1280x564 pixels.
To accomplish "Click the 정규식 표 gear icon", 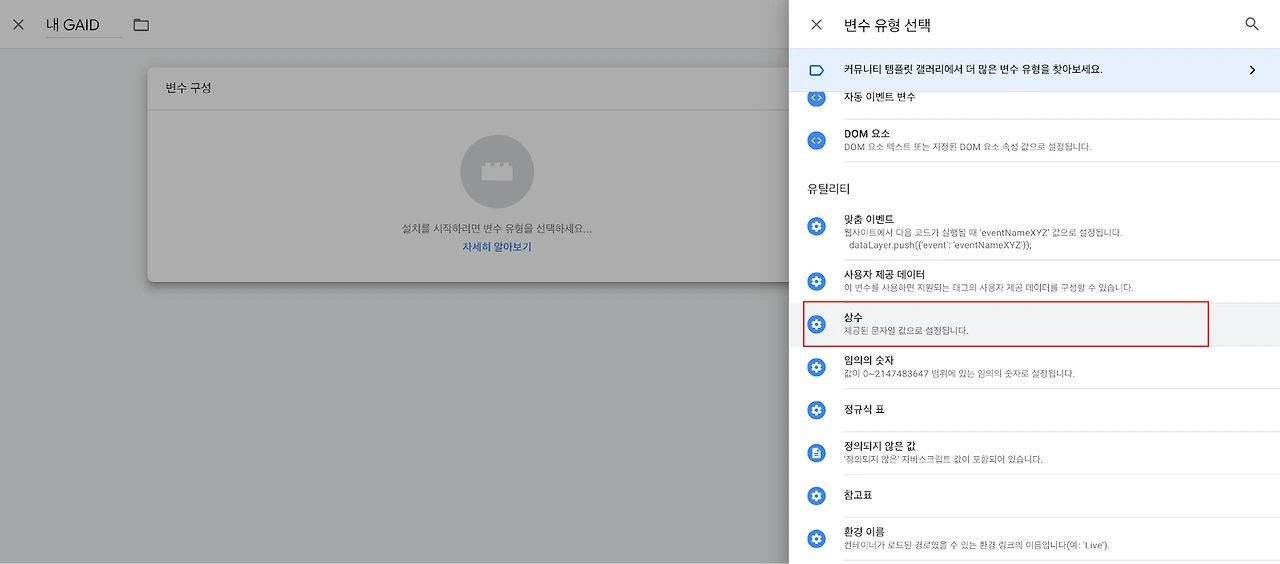I will click(816, 410).
